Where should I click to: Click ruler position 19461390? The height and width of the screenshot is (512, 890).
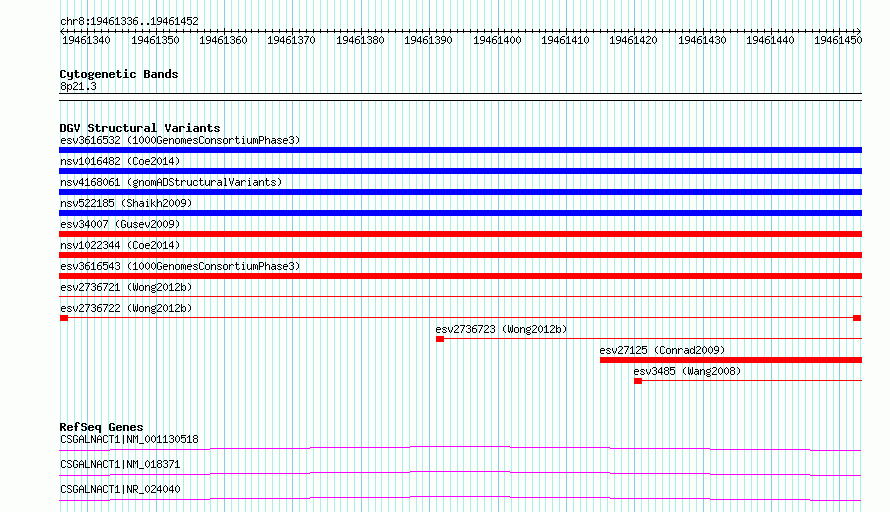point(428,40)
